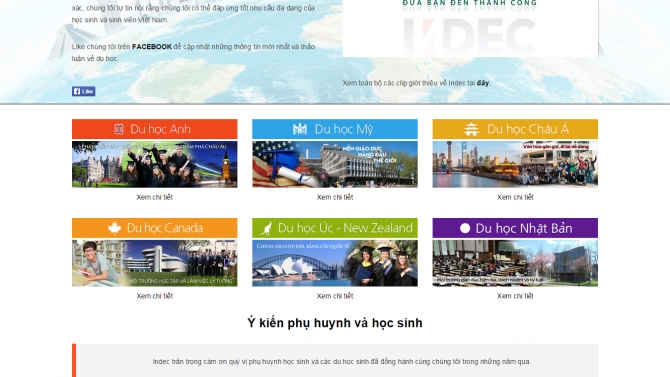Click the booth icon in the Du học Anh header
The image size is (670, 377).
[x=119, y=129]
